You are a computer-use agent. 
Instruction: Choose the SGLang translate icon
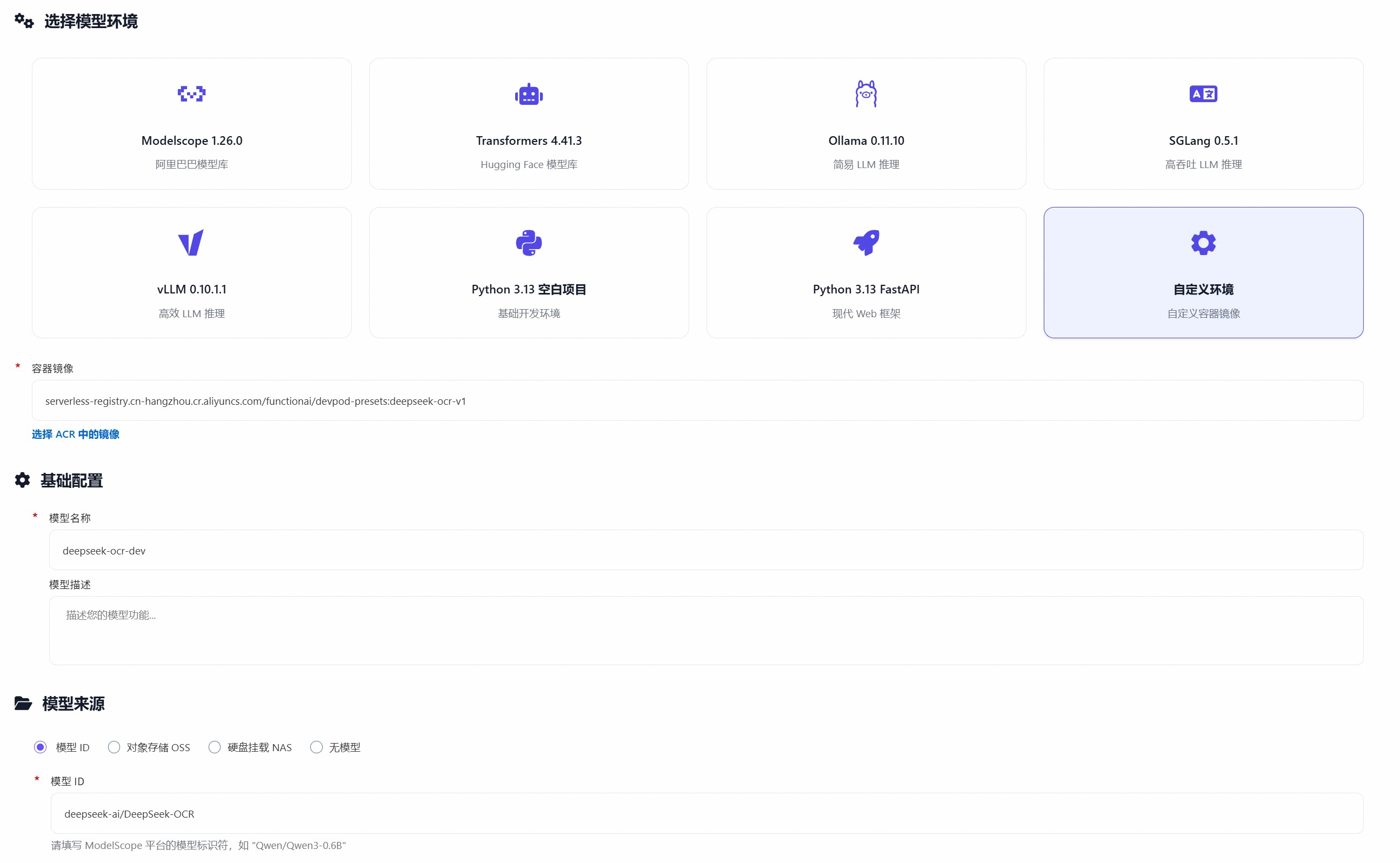pyautogui.click(x=1203, y=93)
